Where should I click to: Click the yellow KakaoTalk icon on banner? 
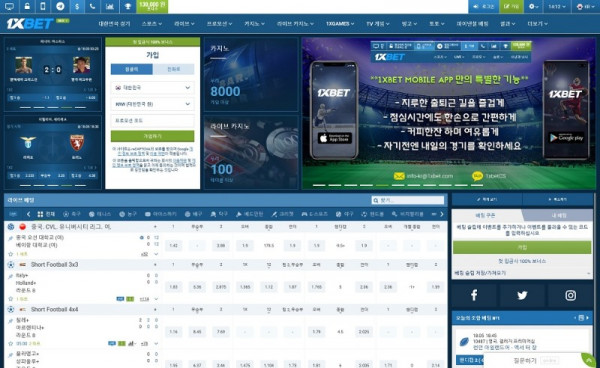478,176
